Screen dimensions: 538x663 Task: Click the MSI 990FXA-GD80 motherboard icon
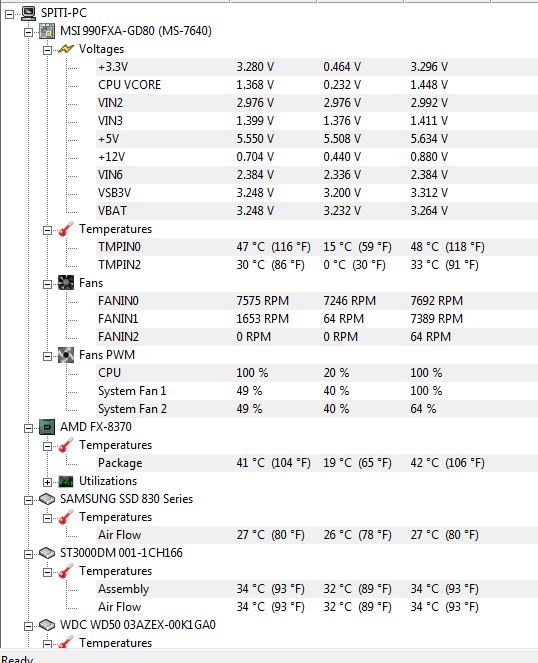47,31
